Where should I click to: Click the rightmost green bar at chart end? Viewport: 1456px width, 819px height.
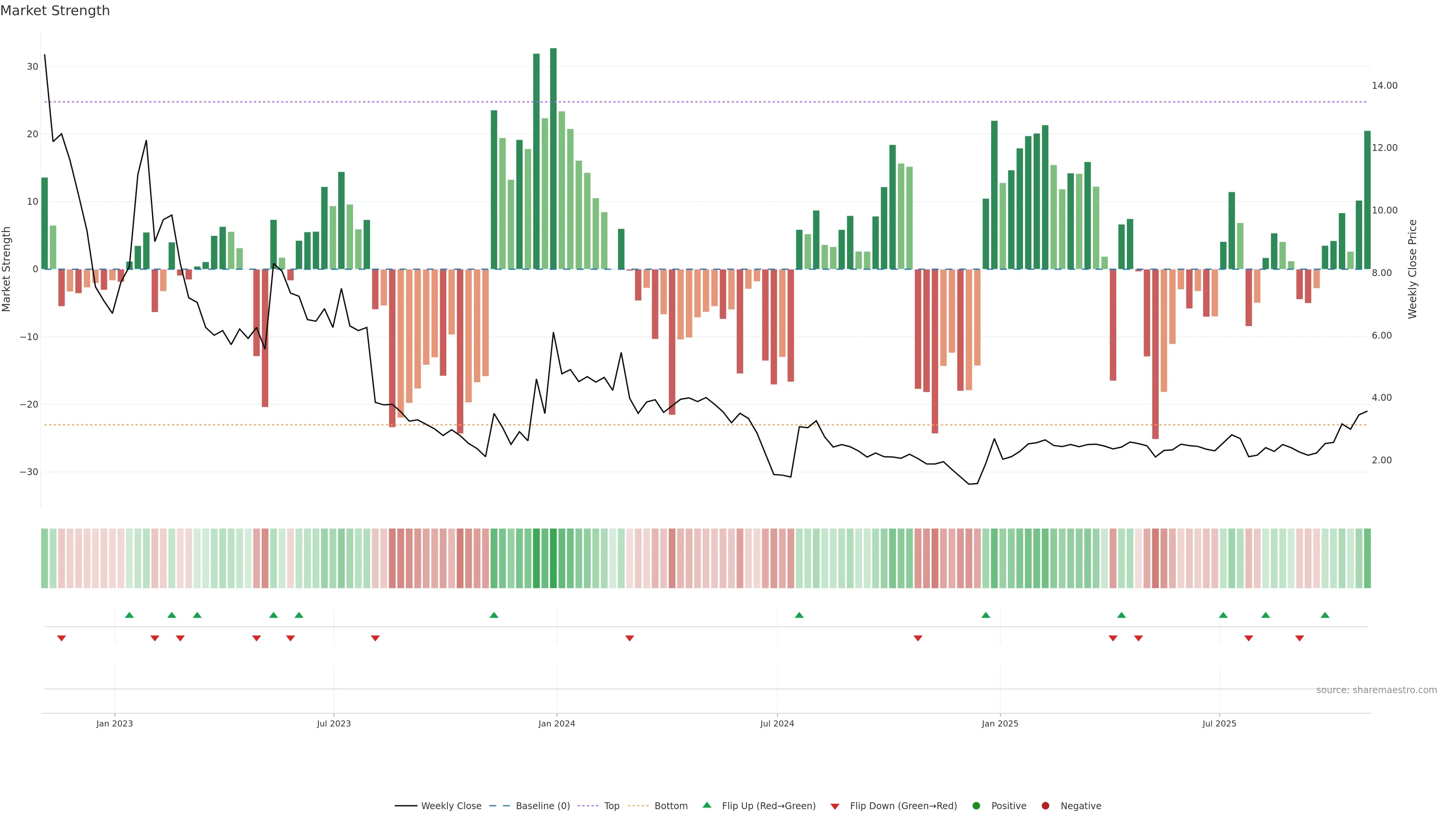pos(1367,200)
